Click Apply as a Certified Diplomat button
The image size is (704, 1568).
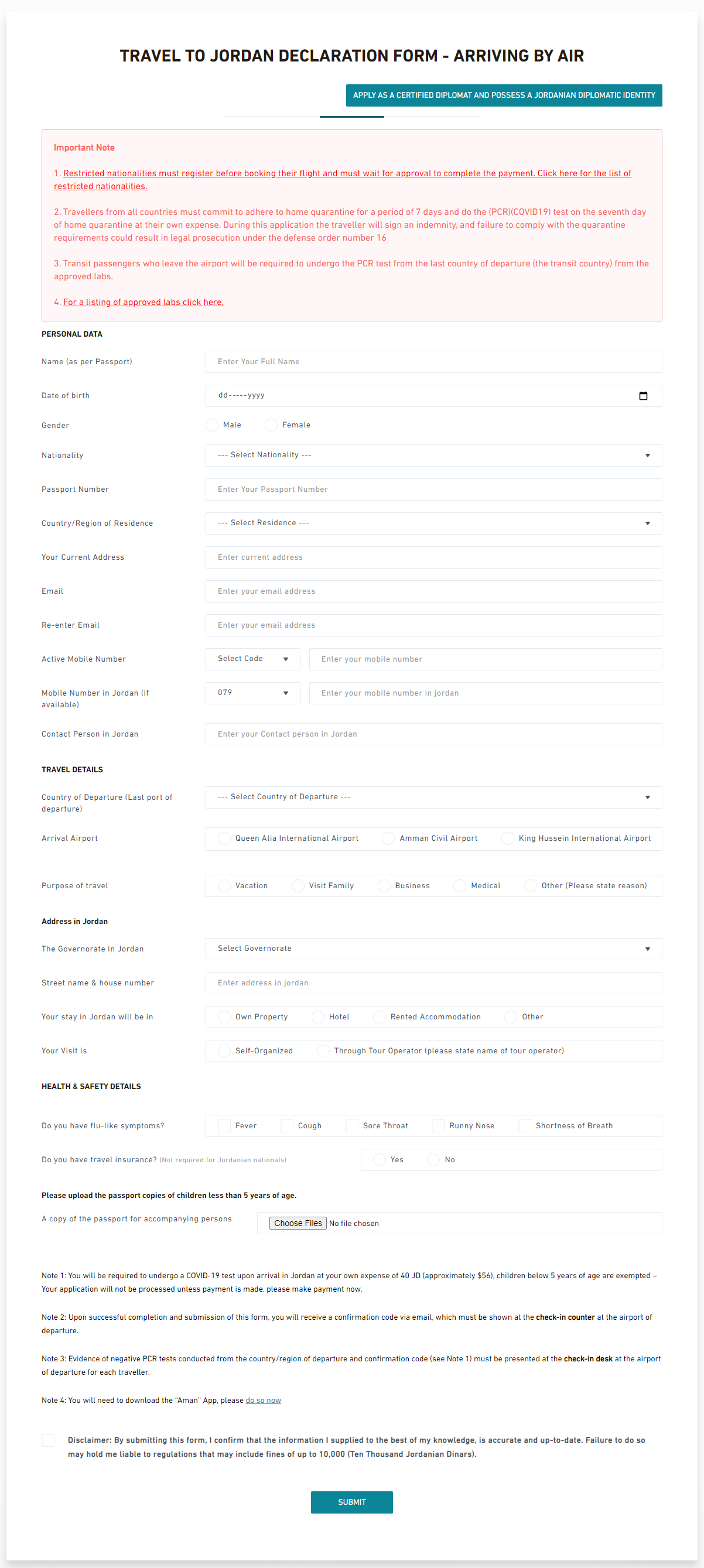(504, 95)
